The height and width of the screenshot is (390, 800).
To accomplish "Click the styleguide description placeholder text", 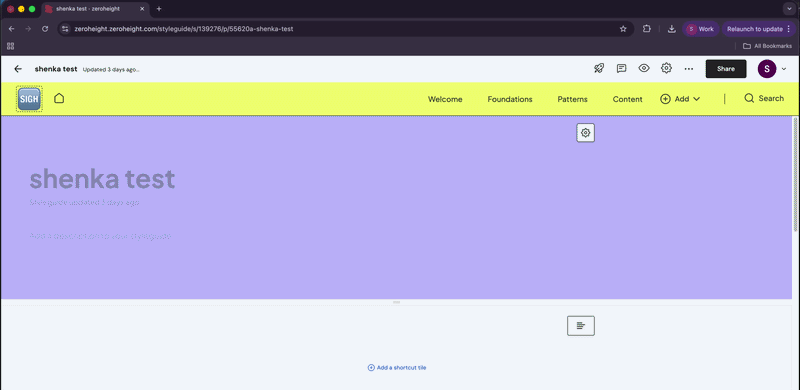I will 100,236.
